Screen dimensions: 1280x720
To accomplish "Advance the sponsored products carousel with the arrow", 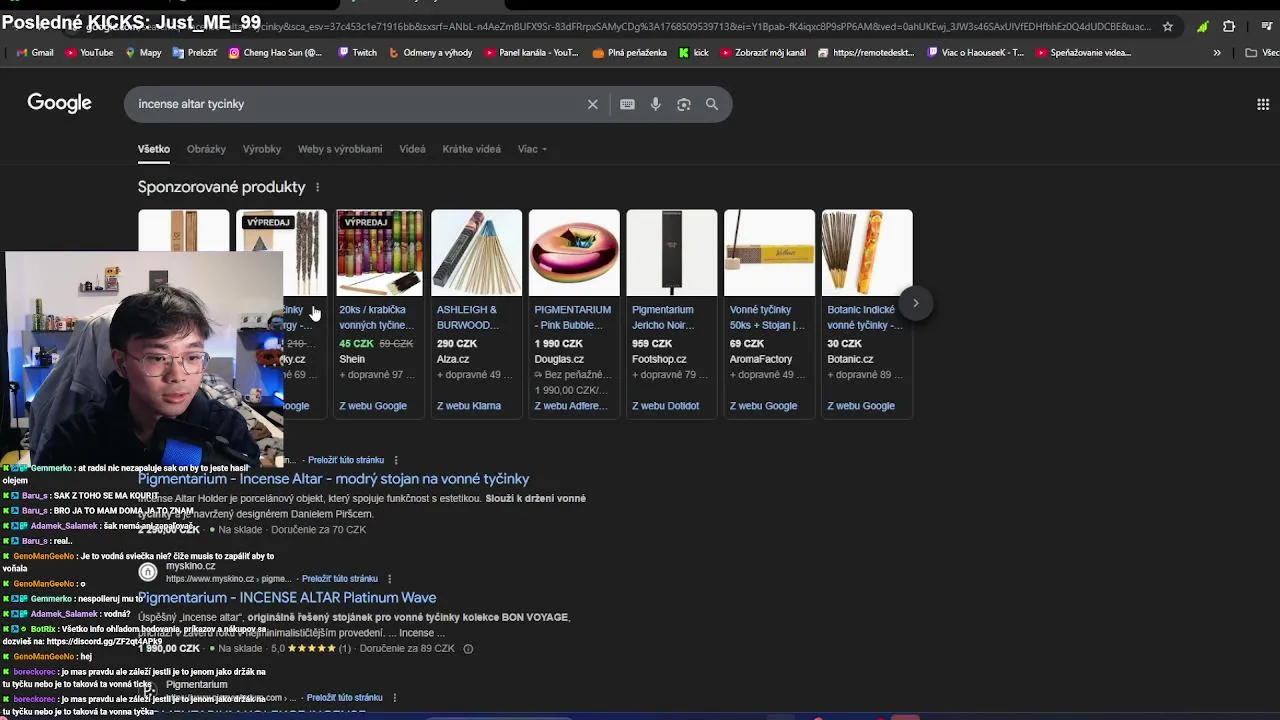I will (x=915, y=303).
